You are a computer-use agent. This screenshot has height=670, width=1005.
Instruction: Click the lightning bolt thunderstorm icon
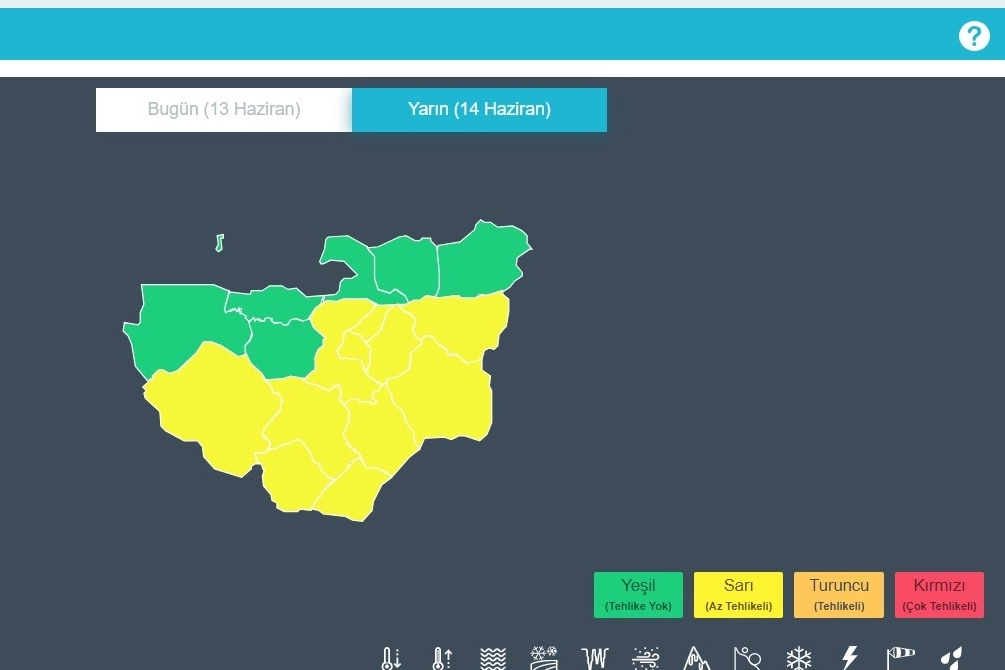[849, 658]
